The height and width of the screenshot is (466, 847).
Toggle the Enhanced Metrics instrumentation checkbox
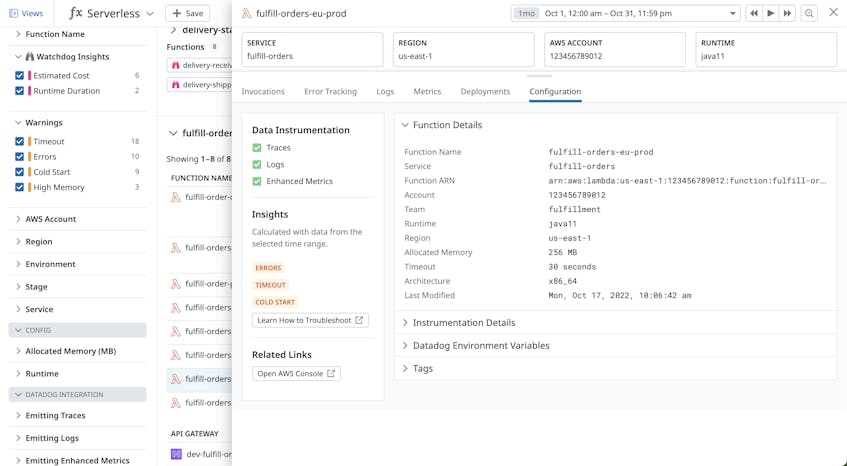tap(257, 181)
